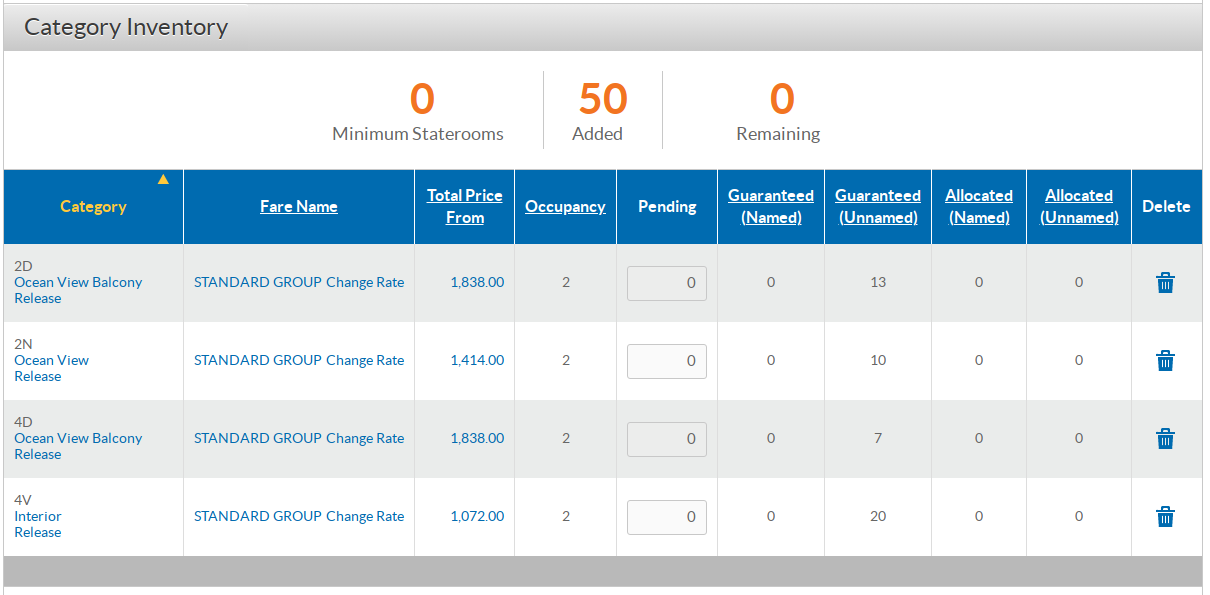Sort by Total Price From column
1210x595 pixels.
coord(464,207)
